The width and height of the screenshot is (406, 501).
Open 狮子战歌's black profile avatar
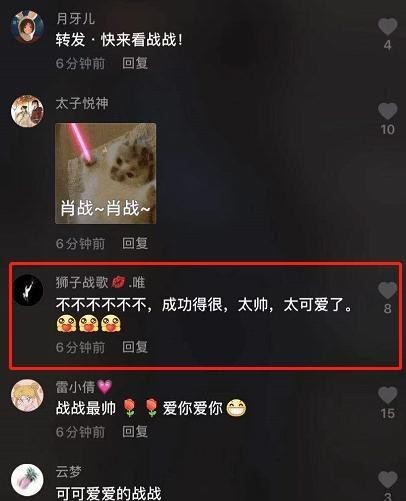(28, 290)
